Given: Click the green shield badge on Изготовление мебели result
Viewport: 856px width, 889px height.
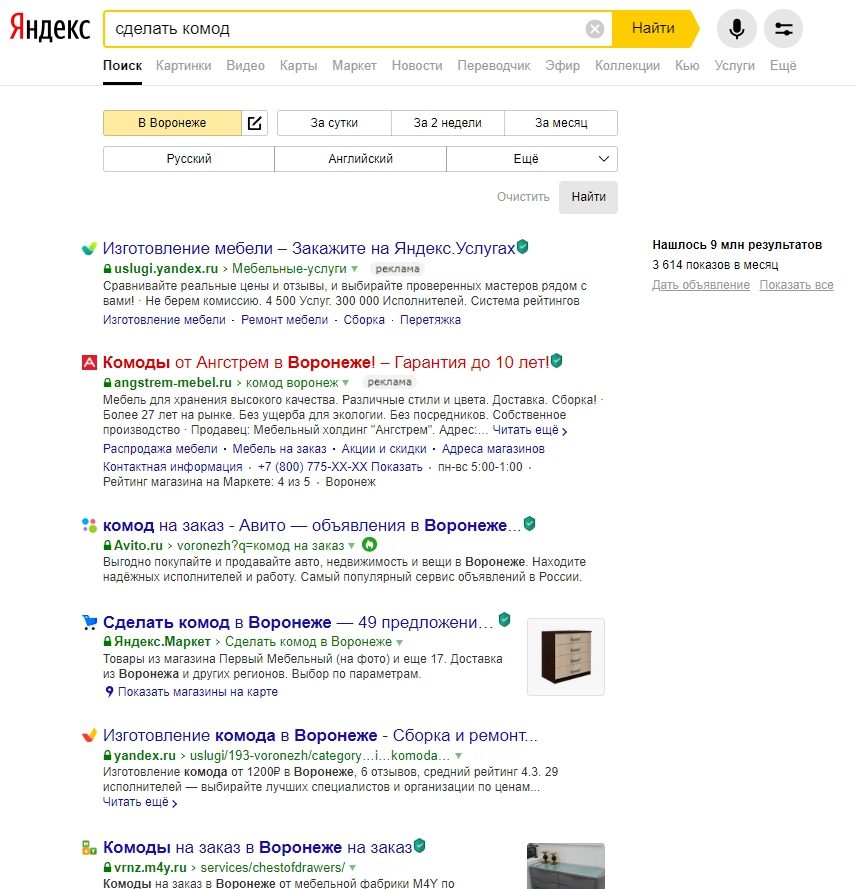Looking at the screenshot, I should (x=523, y=247).
